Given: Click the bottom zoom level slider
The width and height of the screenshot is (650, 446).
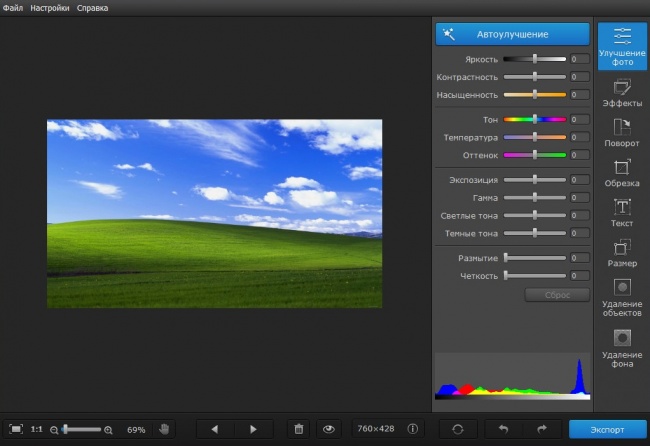Looking at the screenshot, I should (x=81, y=429).
